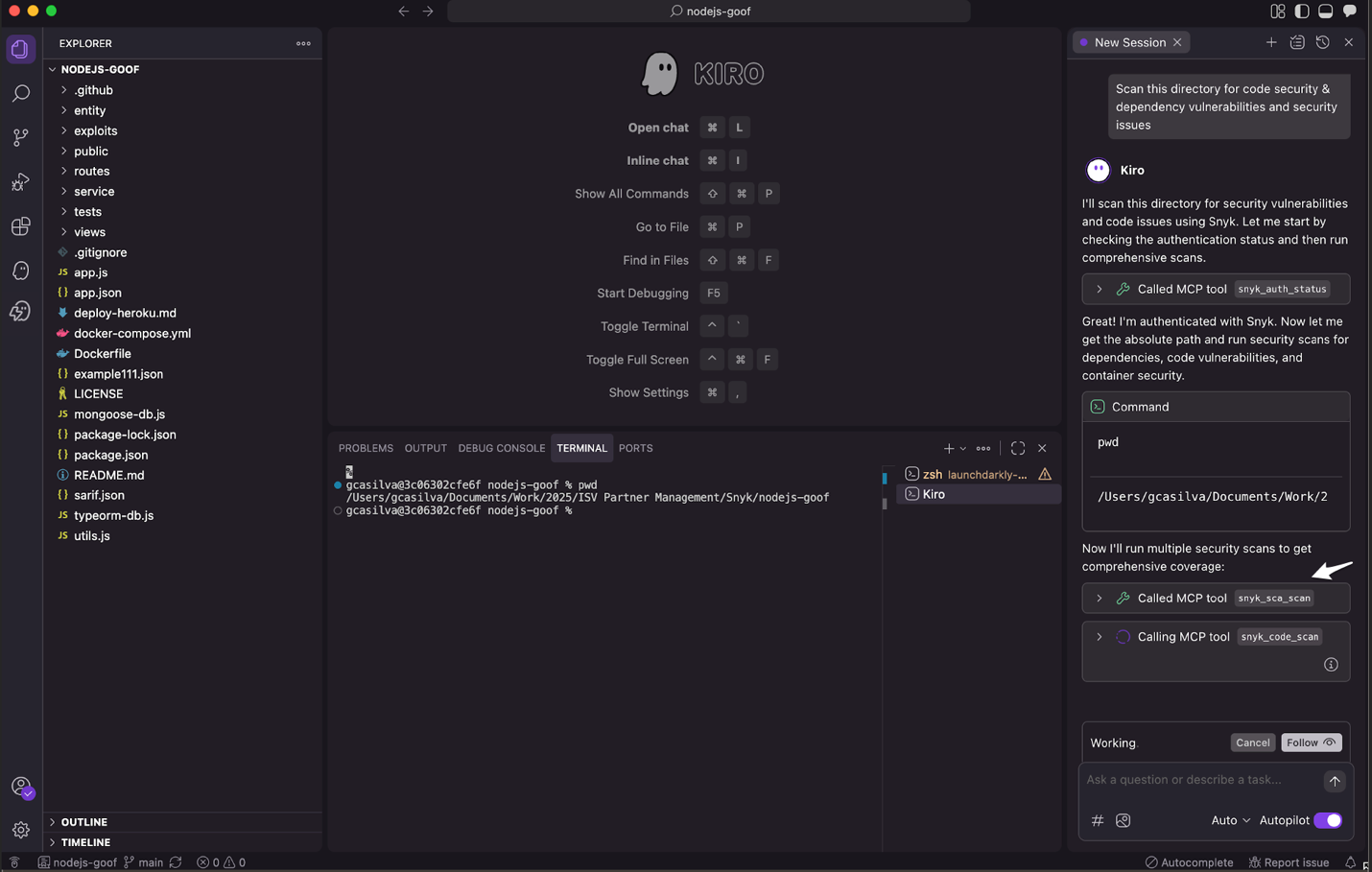Add a new terminal
The image size is (1372, 872).
tap(948, 448)
